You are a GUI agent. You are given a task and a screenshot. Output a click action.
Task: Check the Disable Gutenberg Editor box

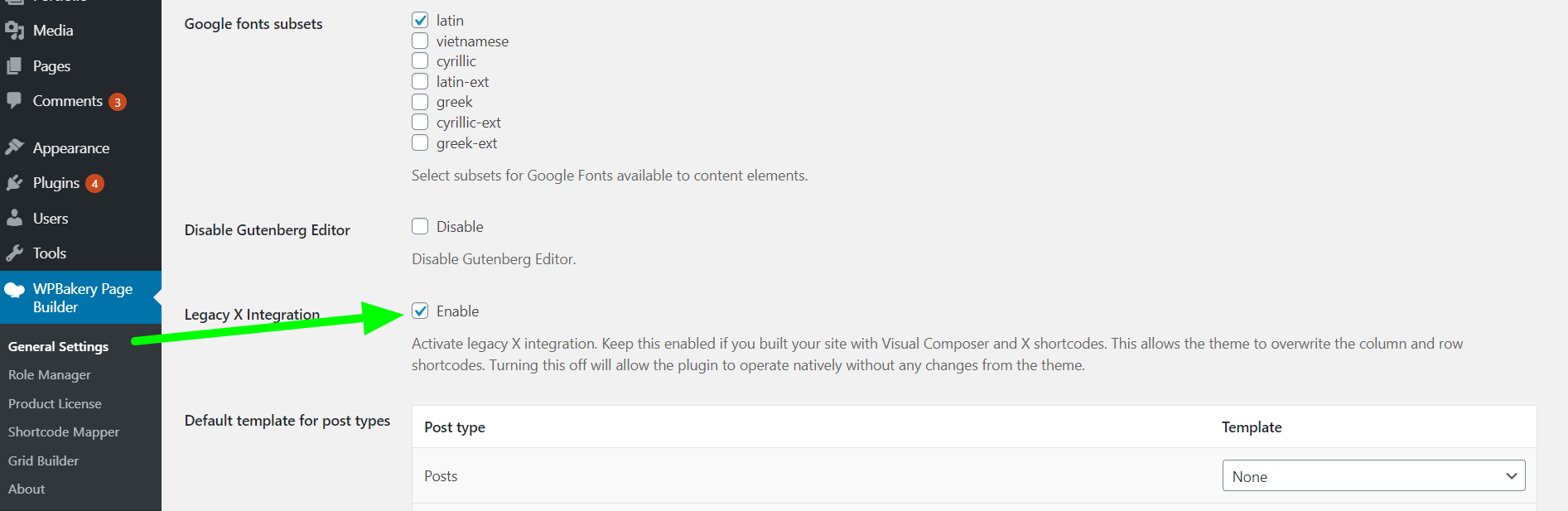tap(420, 225)
